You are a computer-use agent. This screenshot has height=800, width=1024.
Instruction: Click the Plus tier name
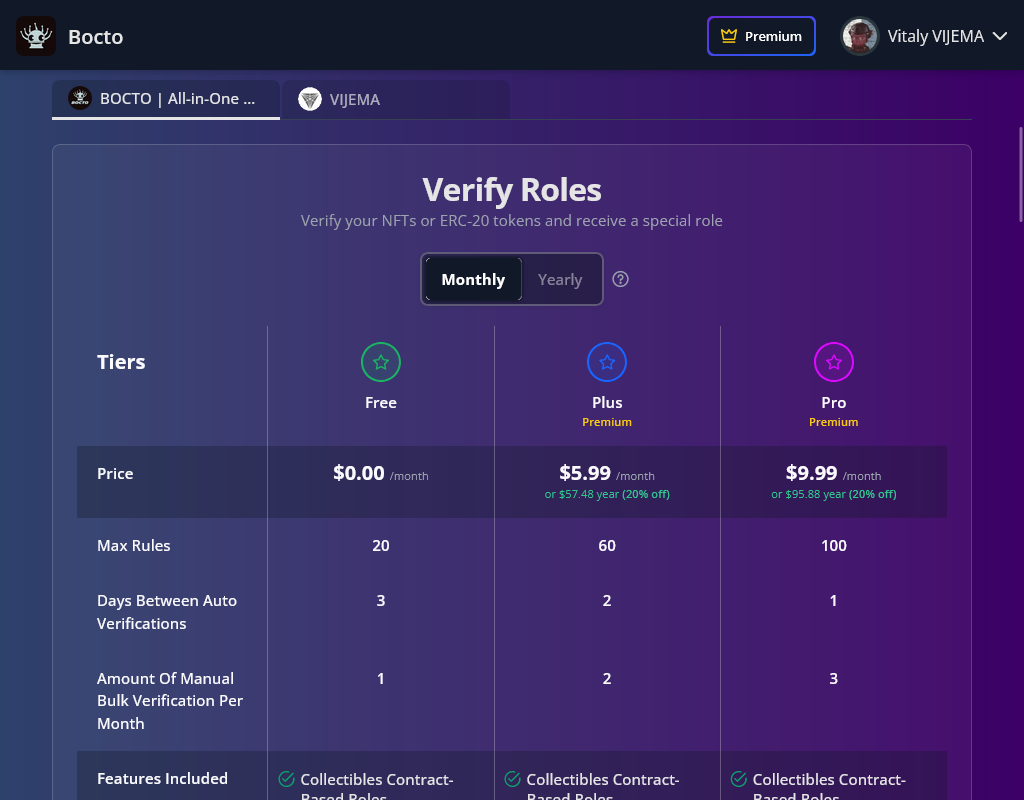click(607, 402)
